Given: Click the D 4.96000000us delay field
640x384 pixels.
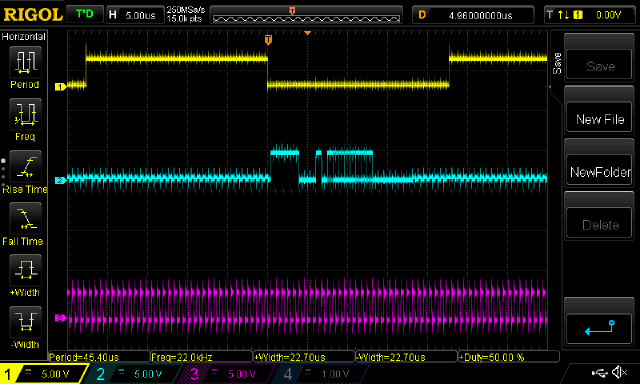Looking at the screenshot, I should tap(473, 15).
